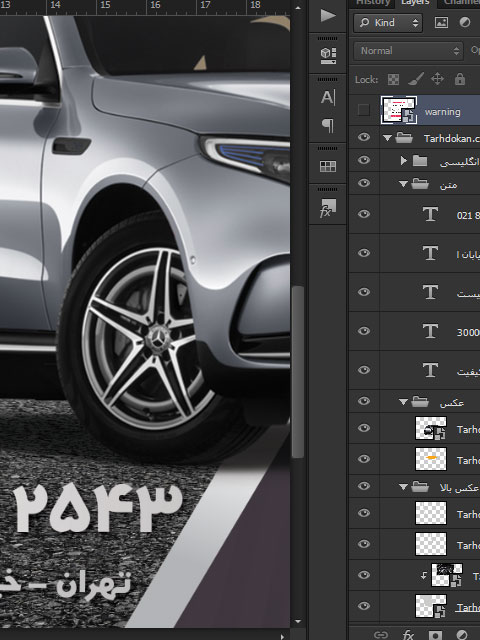
Task: Open the Paragraph panel icon
Action: [x=328, y=125]
